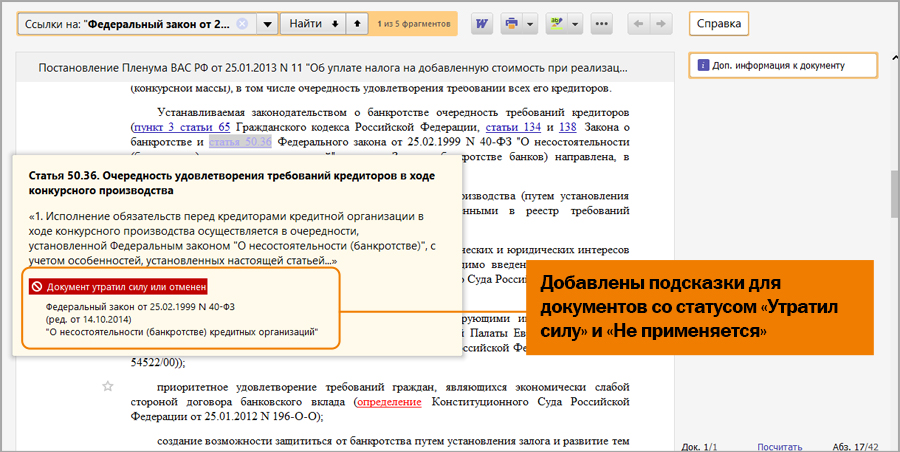Expand the marker tool dropdown arrow

[x=574, y=23]
